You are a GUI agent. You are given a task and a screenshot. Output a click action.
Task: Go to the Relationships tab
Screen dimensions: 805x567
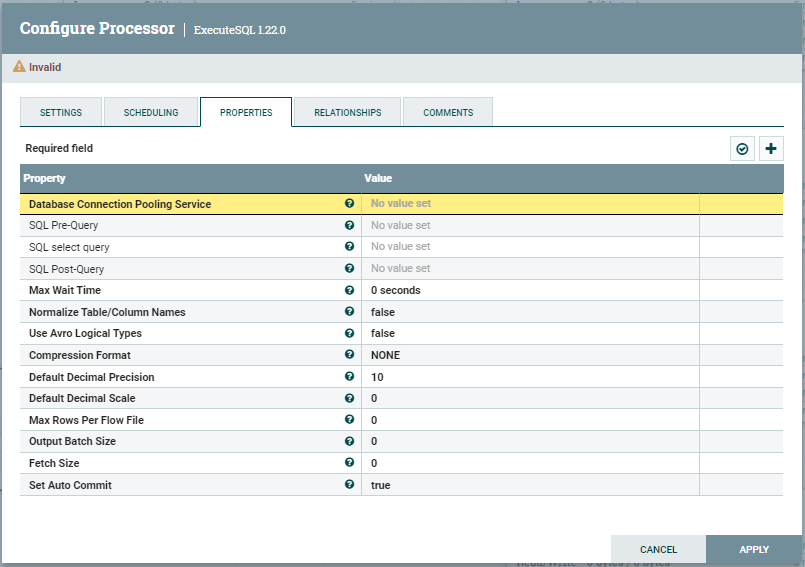[x=348, y=112]
